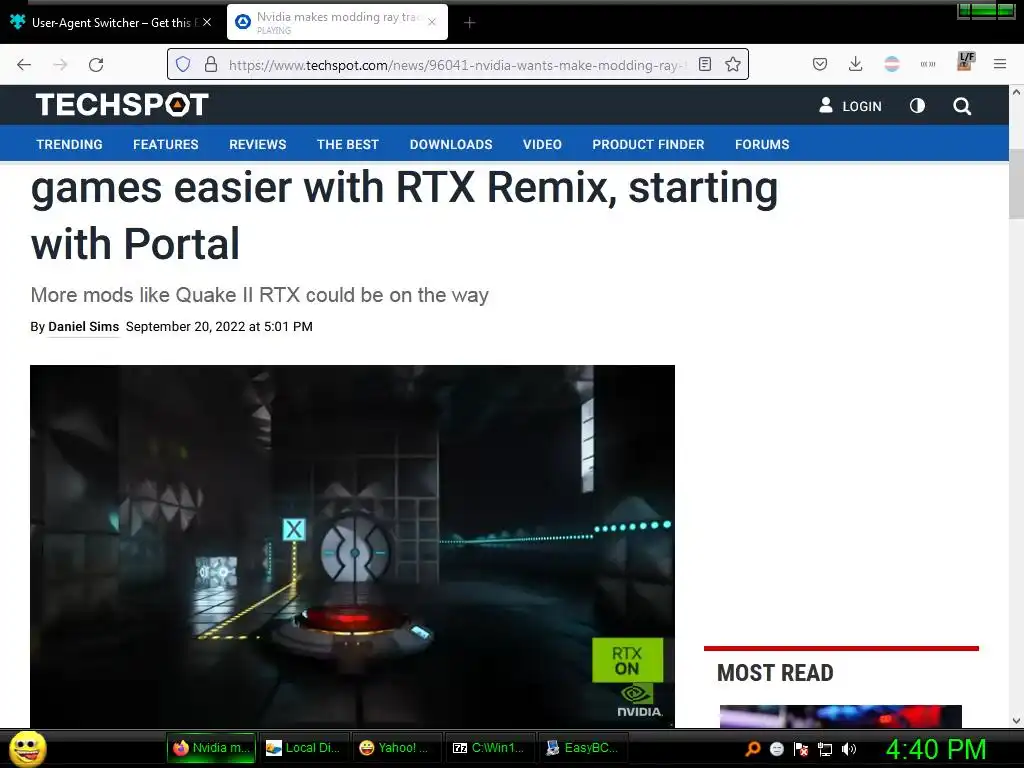
Task: Navigate to DOWNLOADS
Action: (451, 144)
